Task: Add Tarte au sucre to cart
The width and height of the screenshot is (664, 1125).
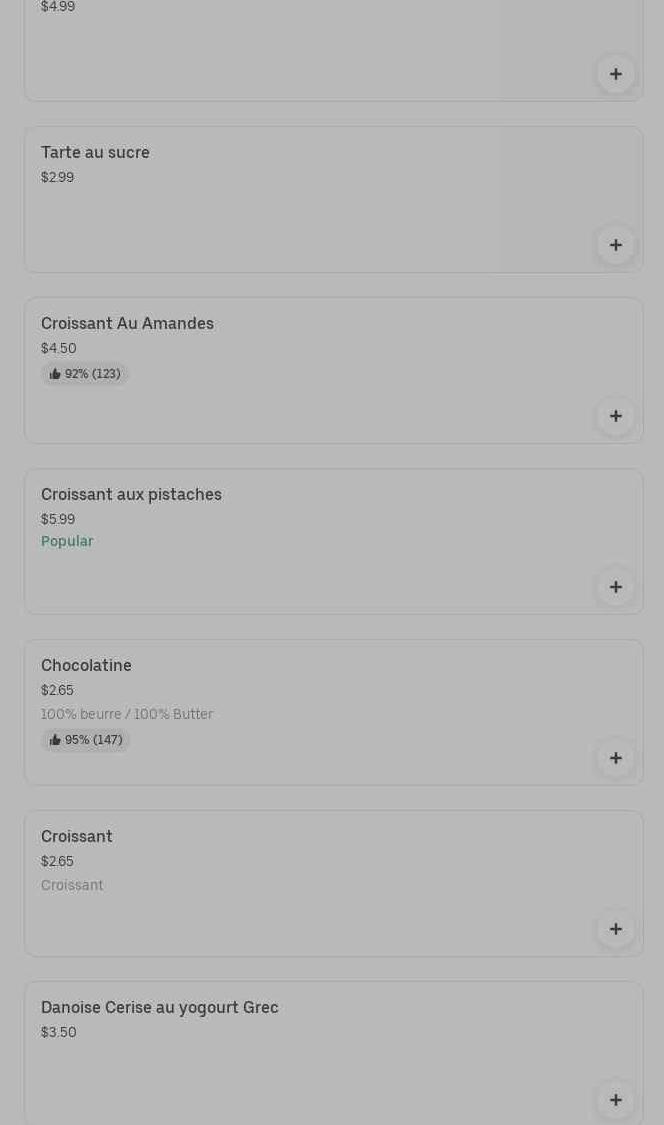Action: tap(615, 245)
